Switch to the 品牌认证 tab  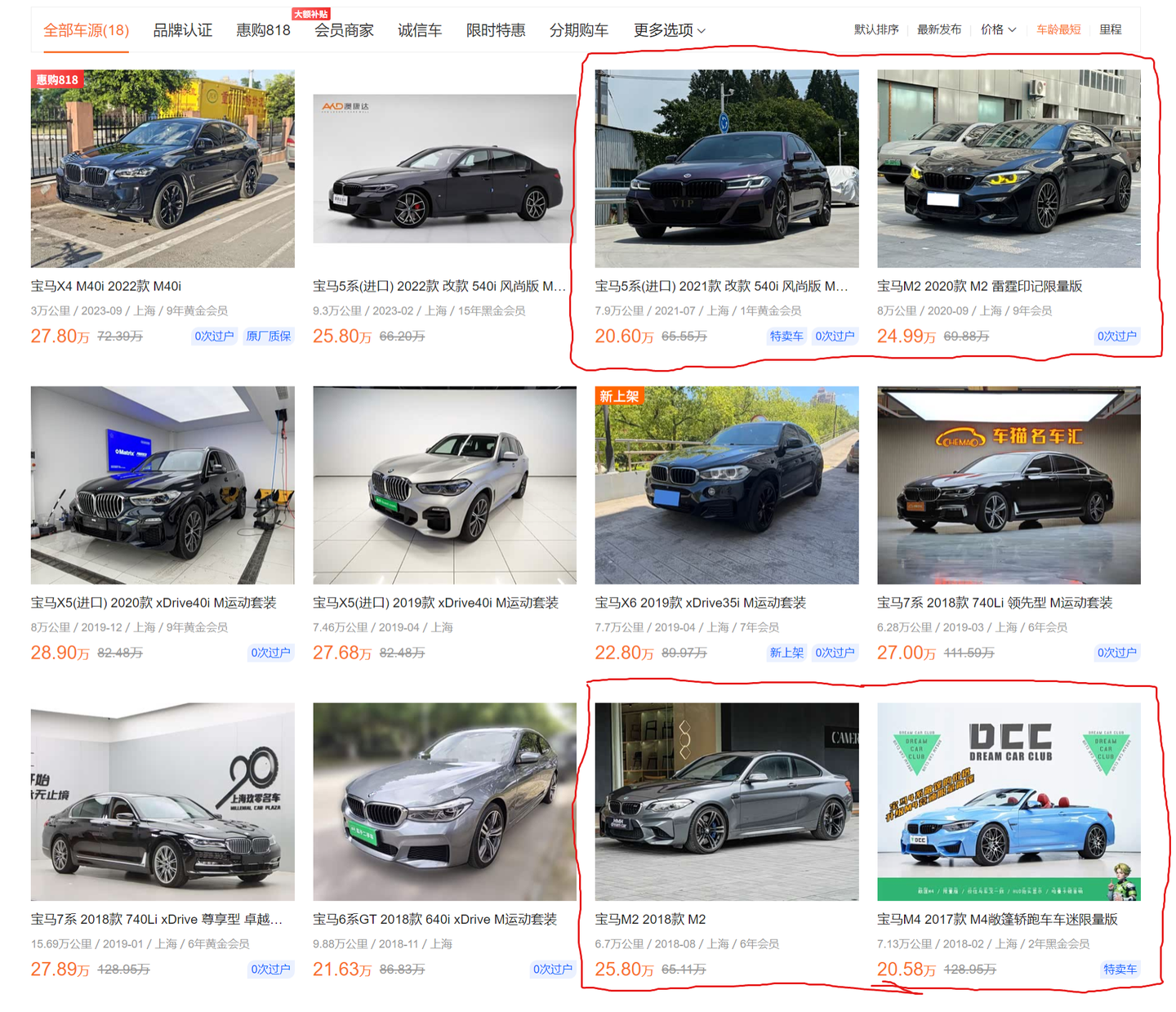tap(183, 30)
